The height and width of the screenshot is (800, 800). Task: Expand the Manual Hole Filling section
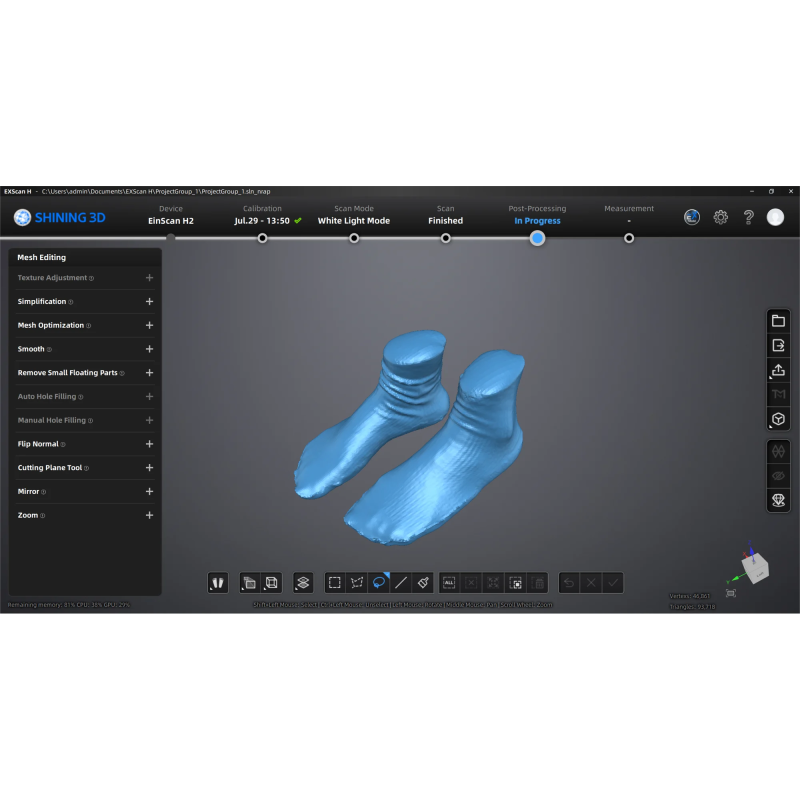click(149, 420)
